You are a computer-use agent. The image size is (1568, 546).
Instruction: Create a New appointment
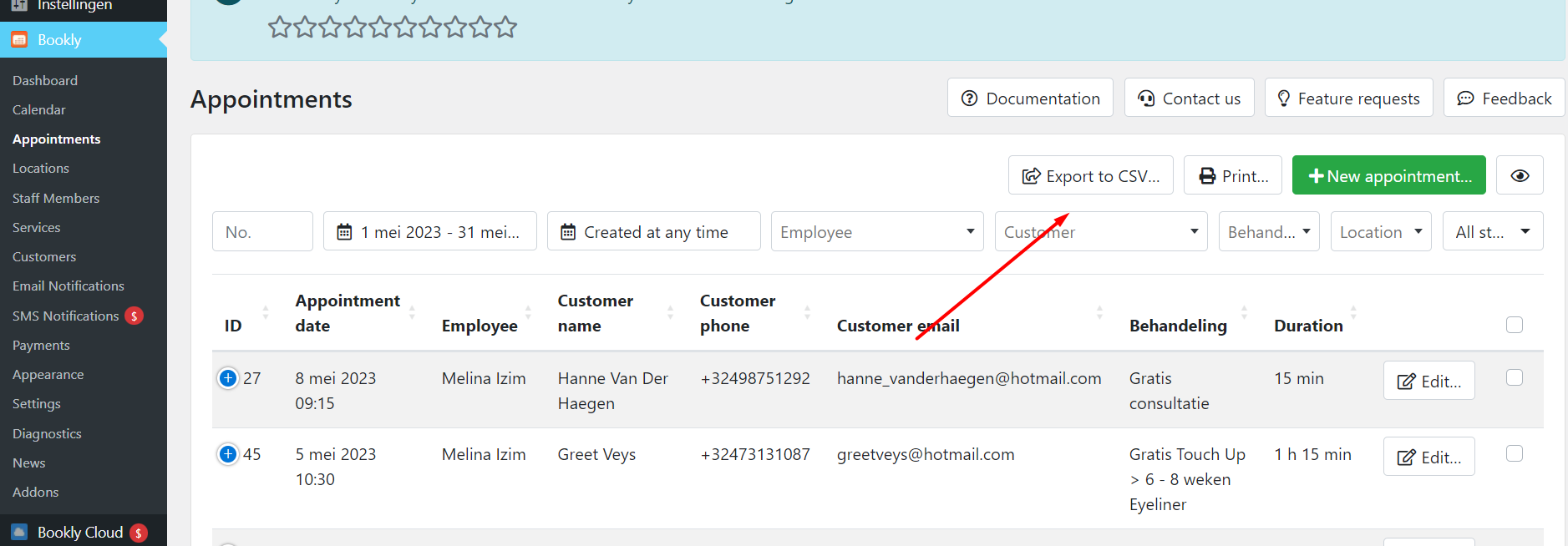[1389, 175]
